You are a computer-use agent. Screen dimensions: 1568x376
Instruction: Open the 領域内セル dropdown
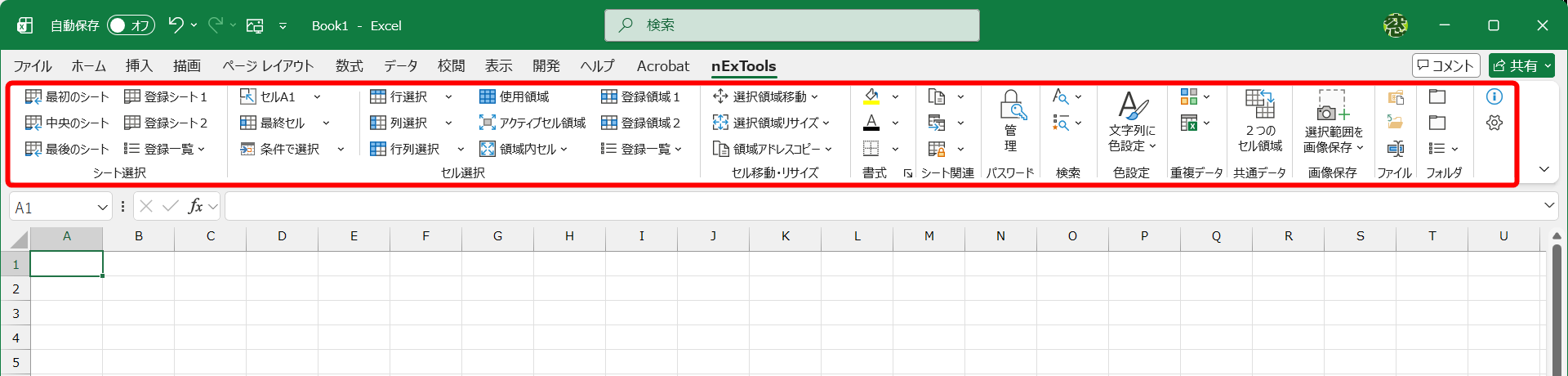click(523, 149)
